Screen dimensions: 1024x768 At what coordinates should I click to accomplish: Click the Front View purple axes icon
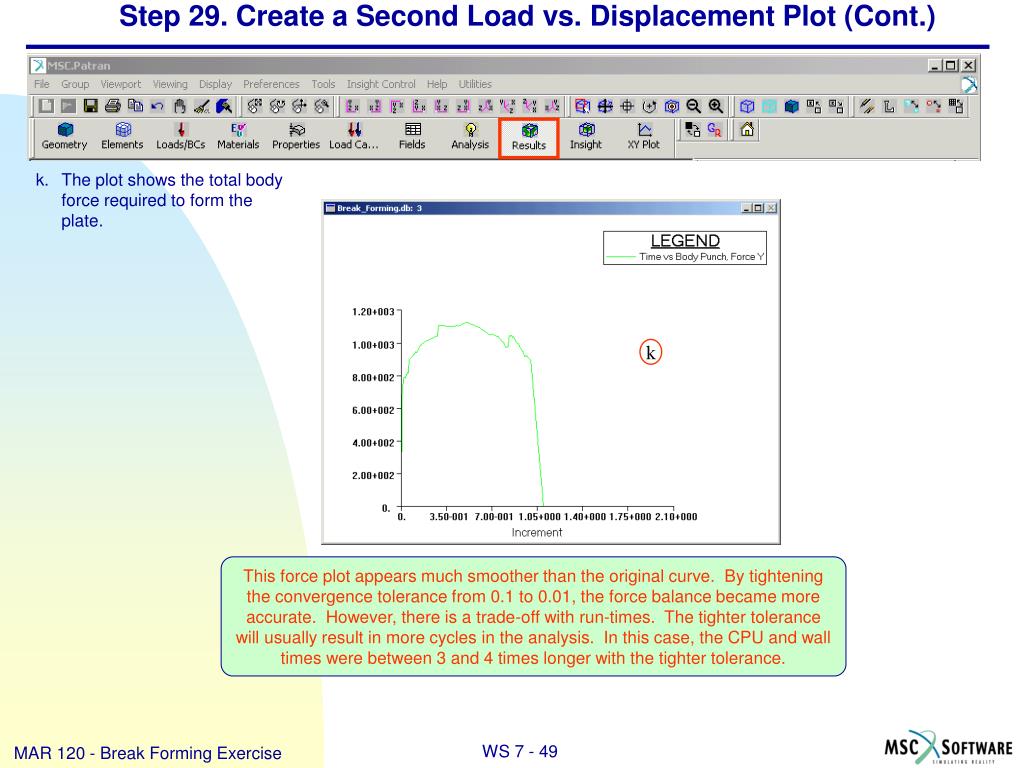353,106
